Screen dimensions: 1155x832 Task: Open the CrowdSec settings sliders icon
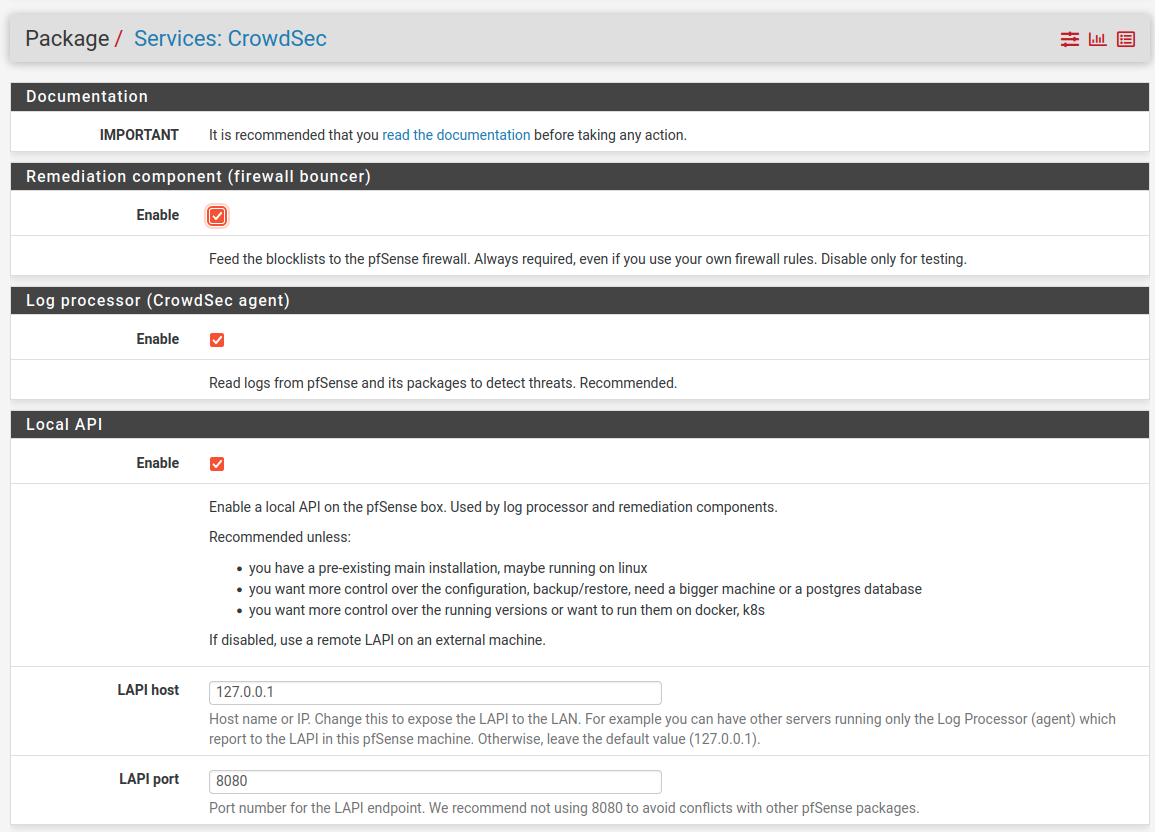click(x=1069, y=39)
